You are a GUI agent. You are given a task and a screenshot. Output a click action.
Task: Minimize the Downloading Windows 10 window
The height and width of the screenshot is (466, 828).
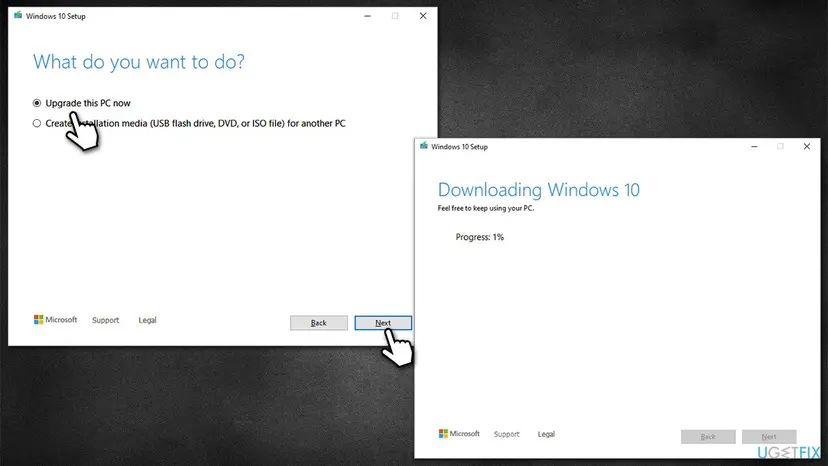click(754, 146)
